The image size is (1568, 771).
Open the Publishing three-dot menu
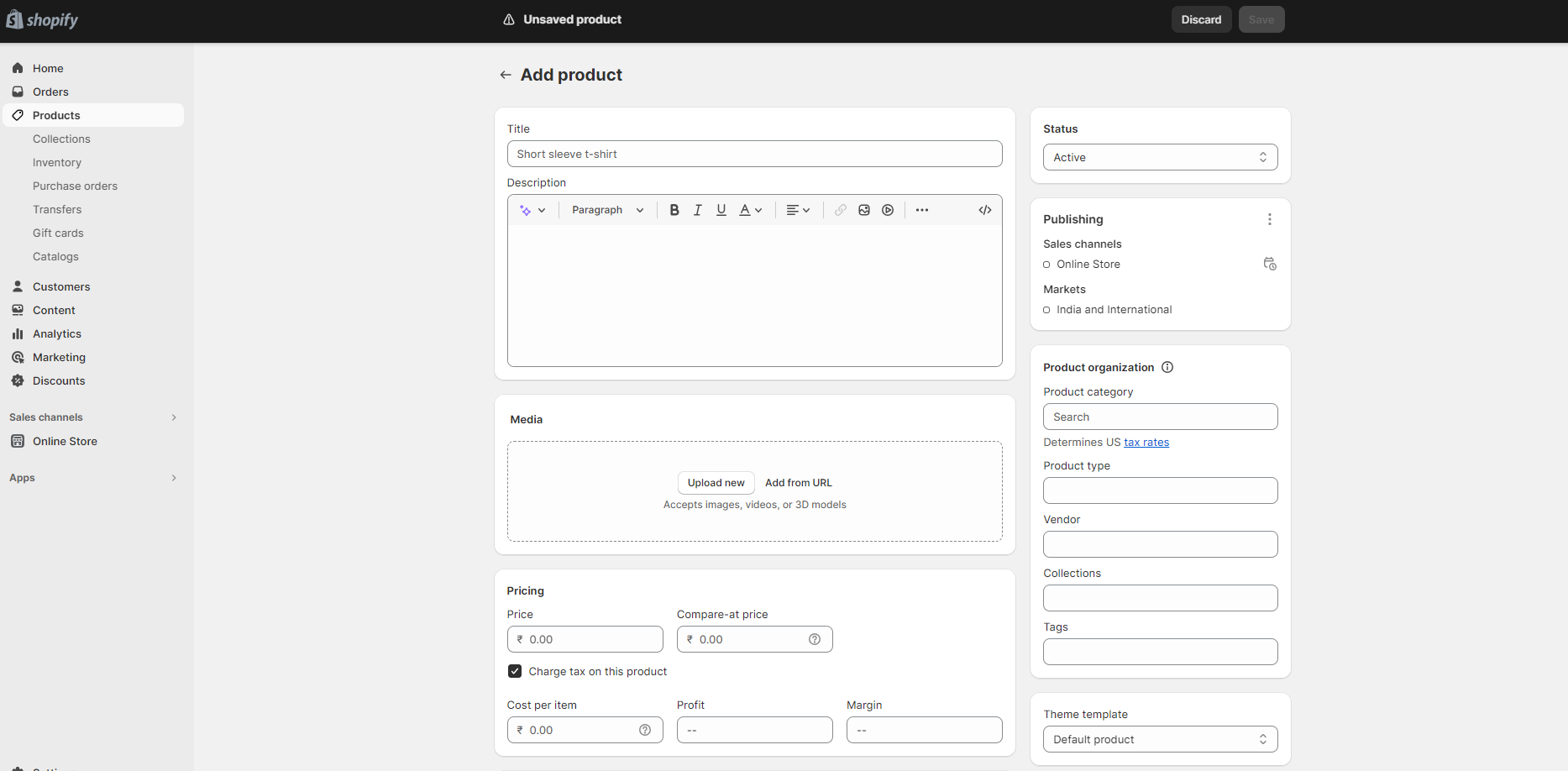click(x=1270, y=219)
